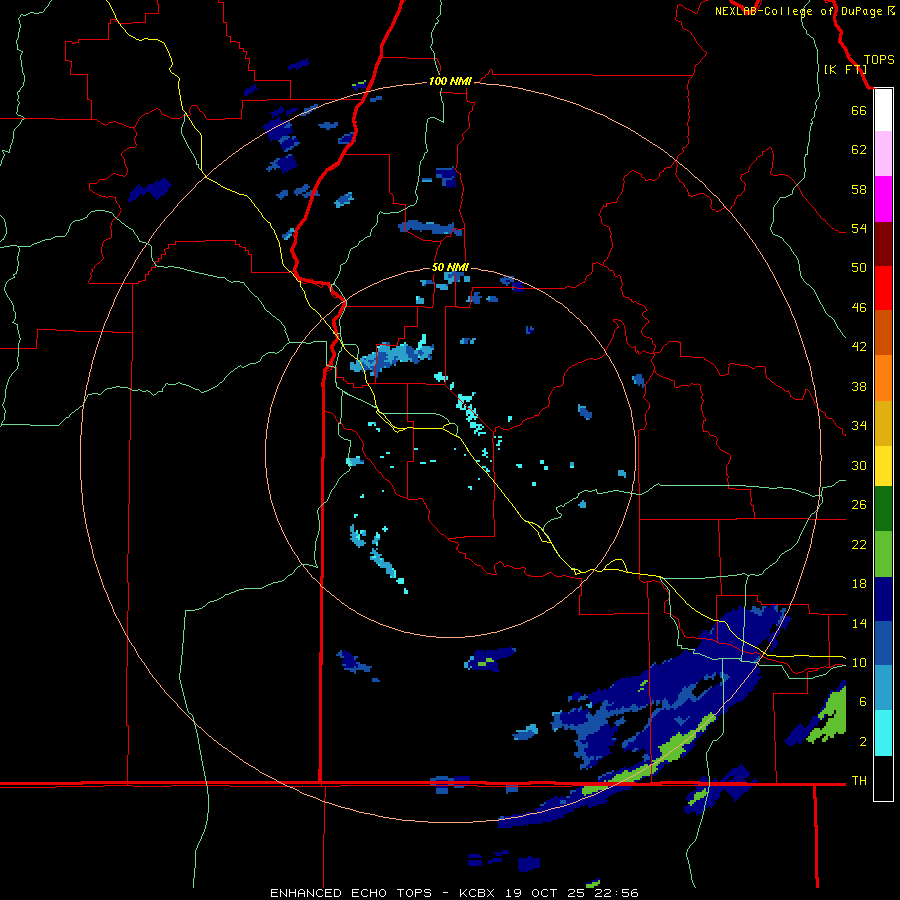This screenshot has width=900, height=900.
Task: Click the 6 value on the legend
Action: (863, 702)
